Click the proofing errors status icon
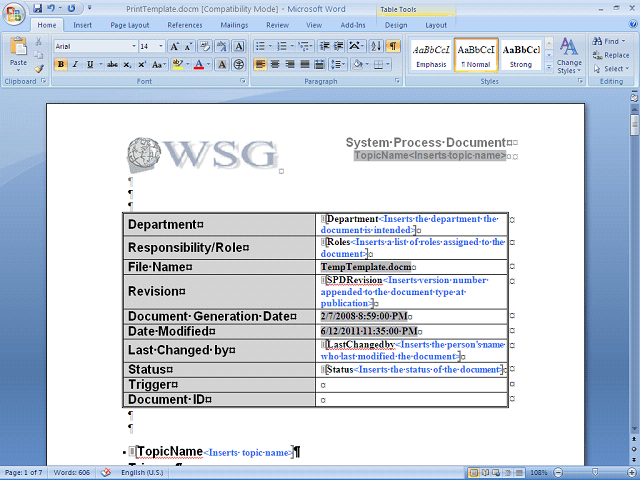The width and height of the screenshot is (640, 480). 106,473
